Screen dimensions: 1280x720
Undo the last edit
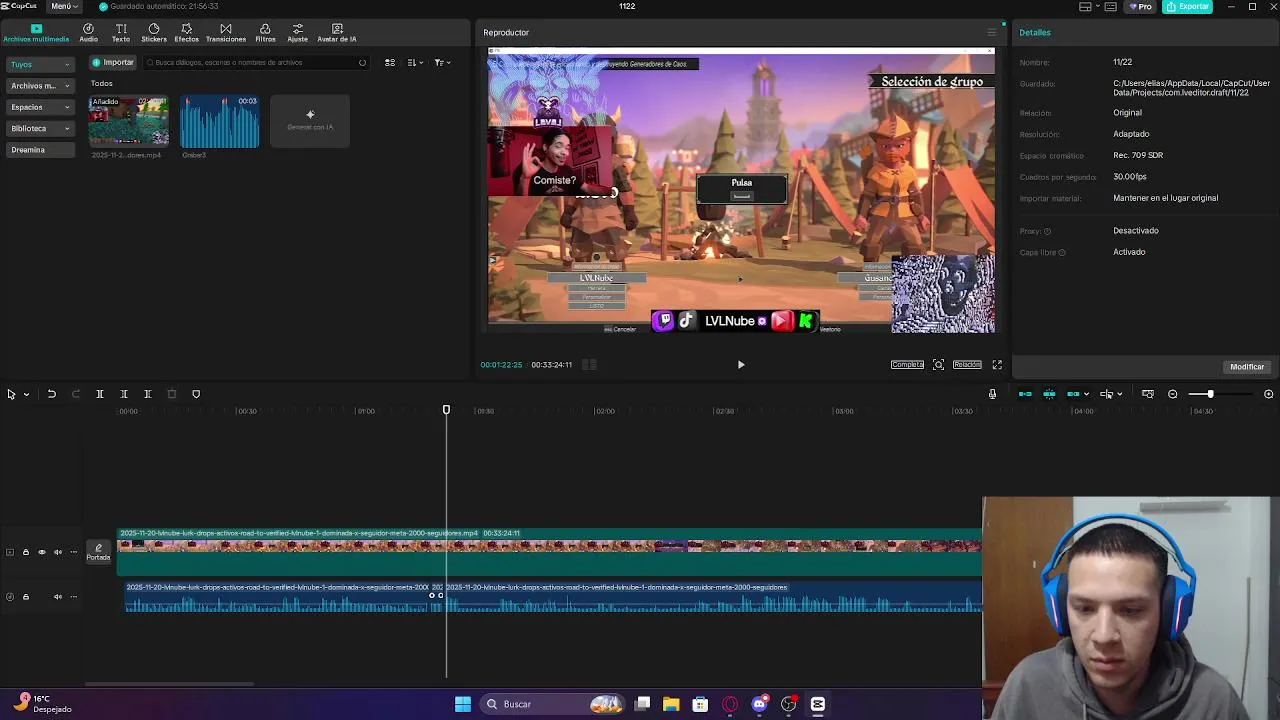[52, 394]
